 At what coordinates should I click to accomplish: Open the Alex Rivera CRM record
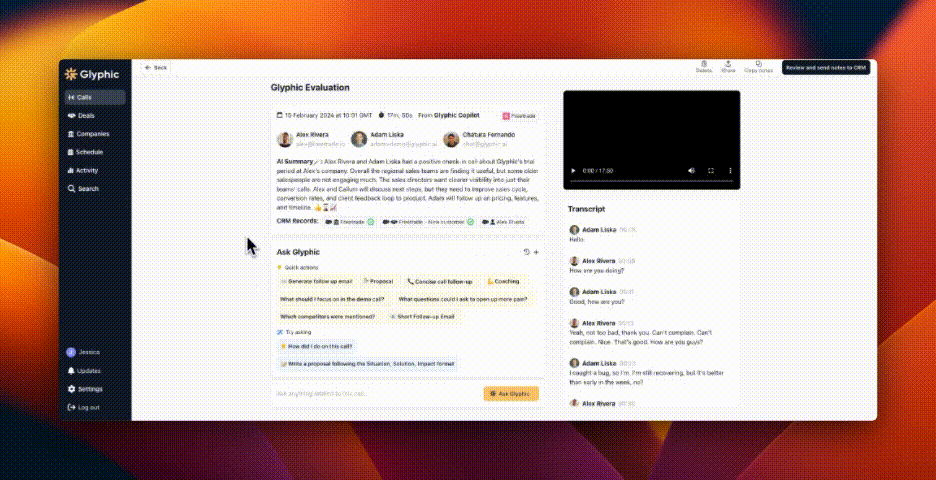[504, 222]
